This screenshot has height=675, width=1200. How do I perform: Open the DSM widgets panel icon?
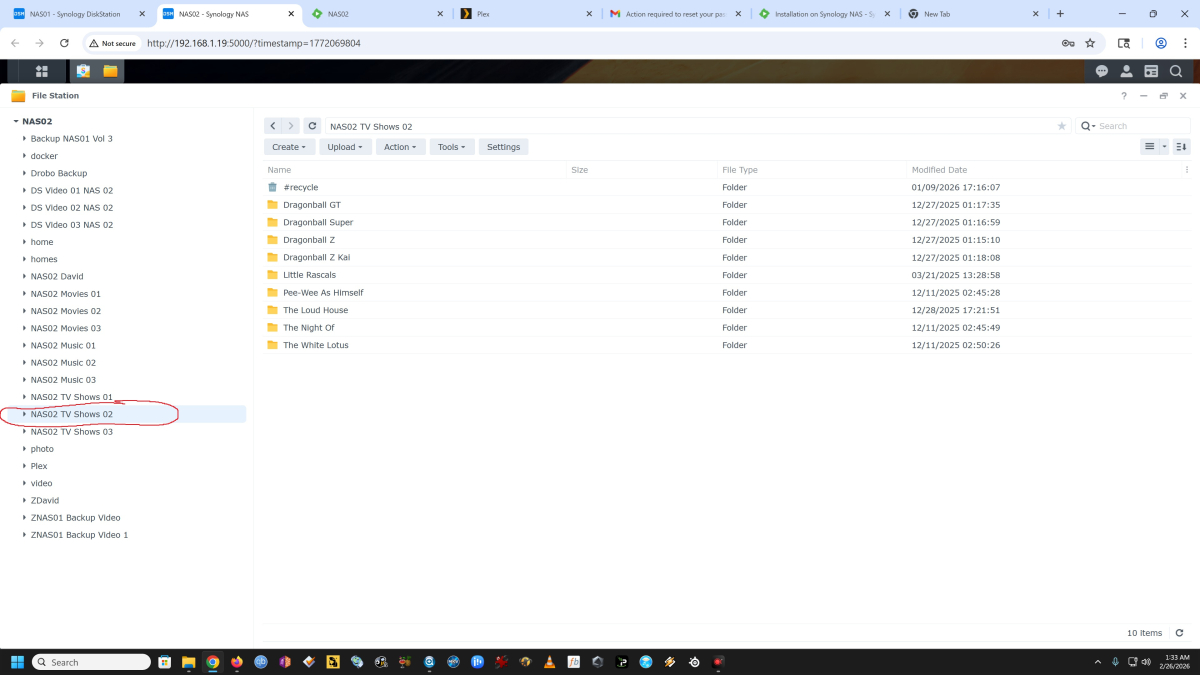point(1151,71)
